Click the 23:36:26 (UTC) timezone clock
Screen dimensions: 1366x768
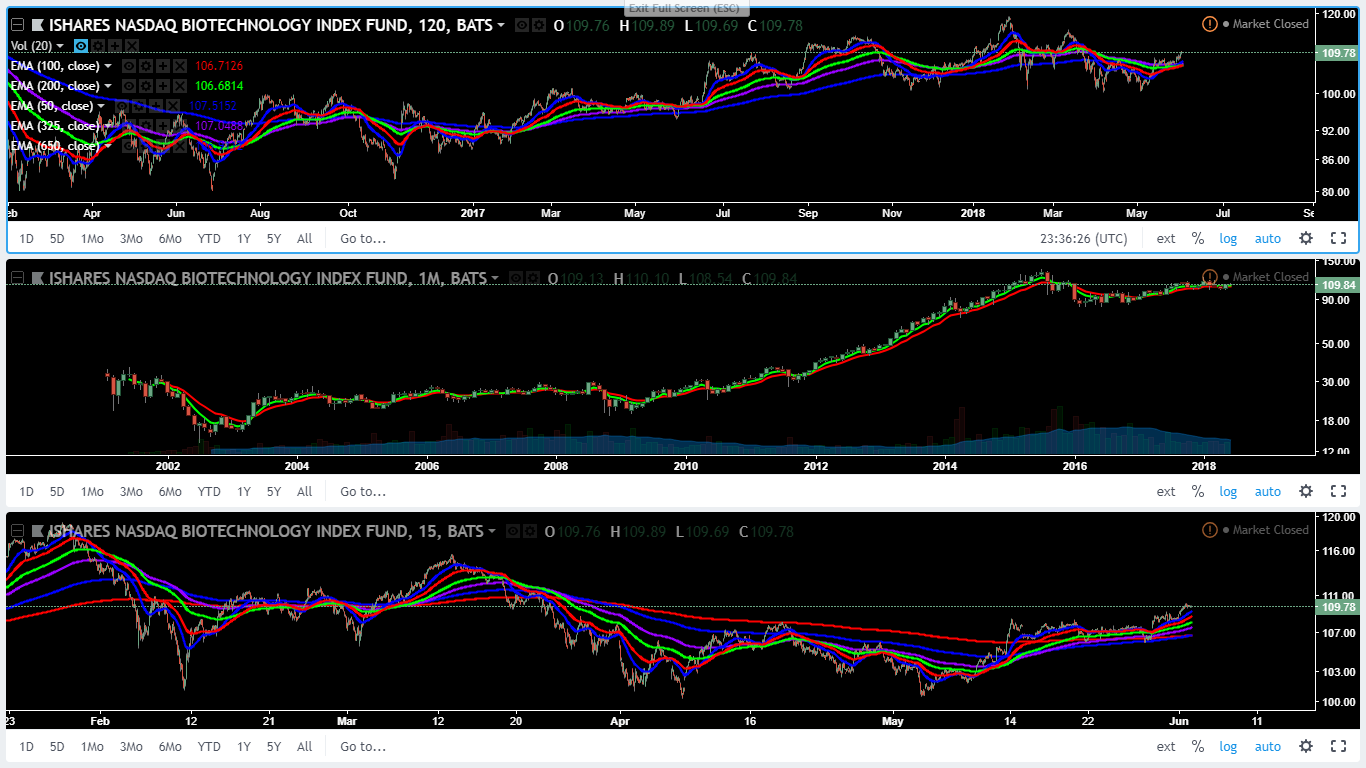(x=1084, y=239)
